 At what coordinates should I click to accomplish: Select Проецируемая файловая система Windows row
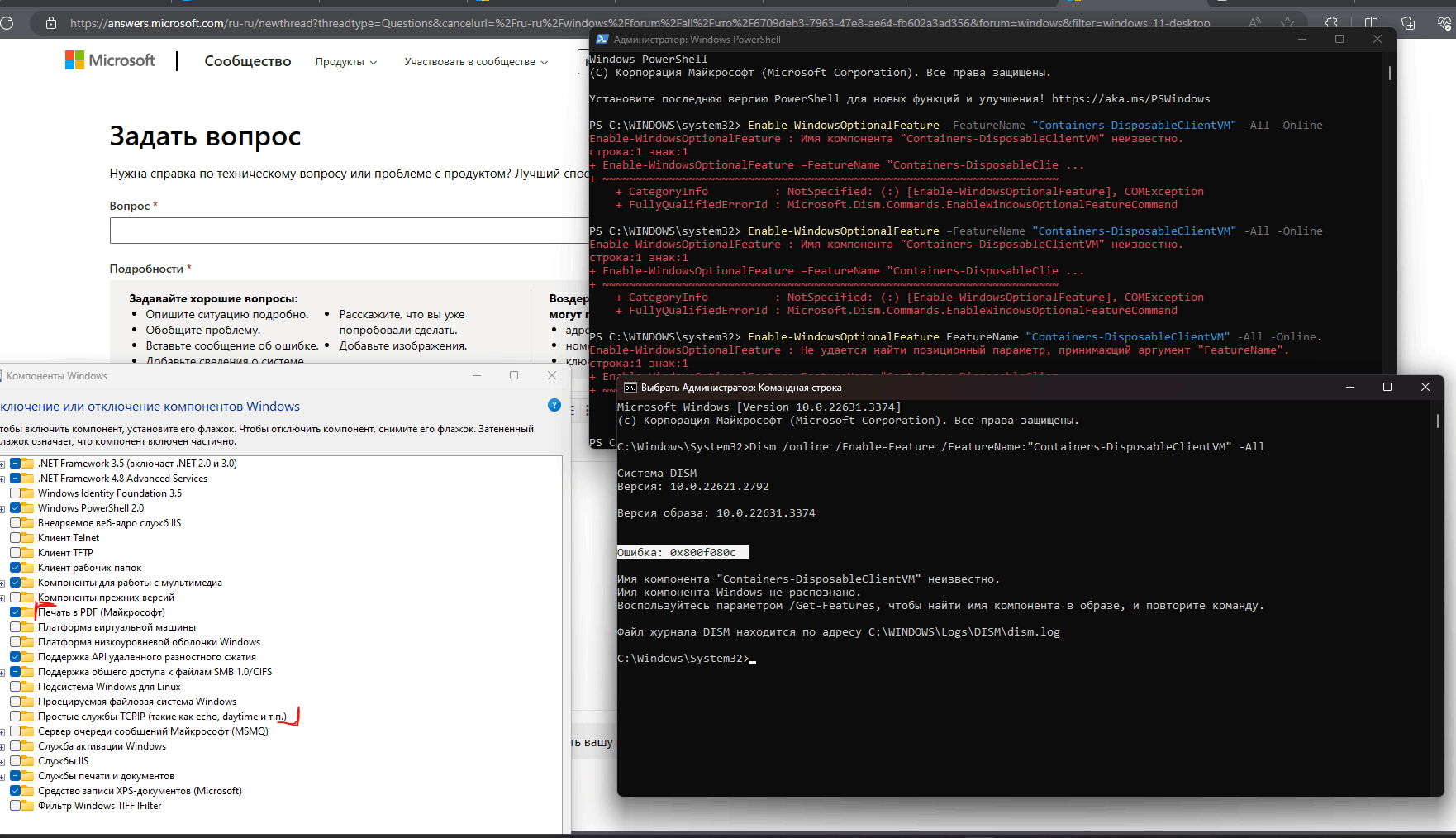137,702
